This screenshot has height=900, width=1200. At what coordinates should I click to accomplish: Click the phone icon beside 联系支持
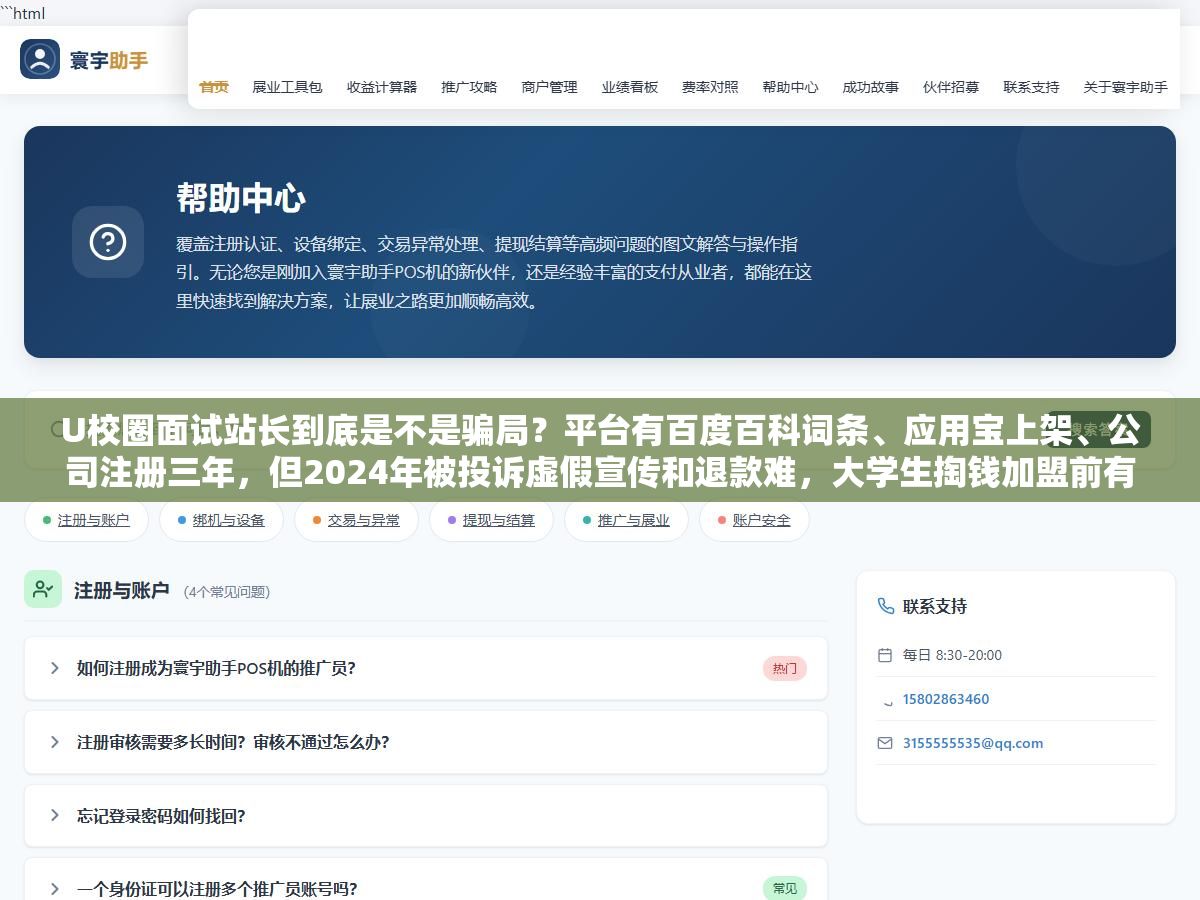click(885, 606)
